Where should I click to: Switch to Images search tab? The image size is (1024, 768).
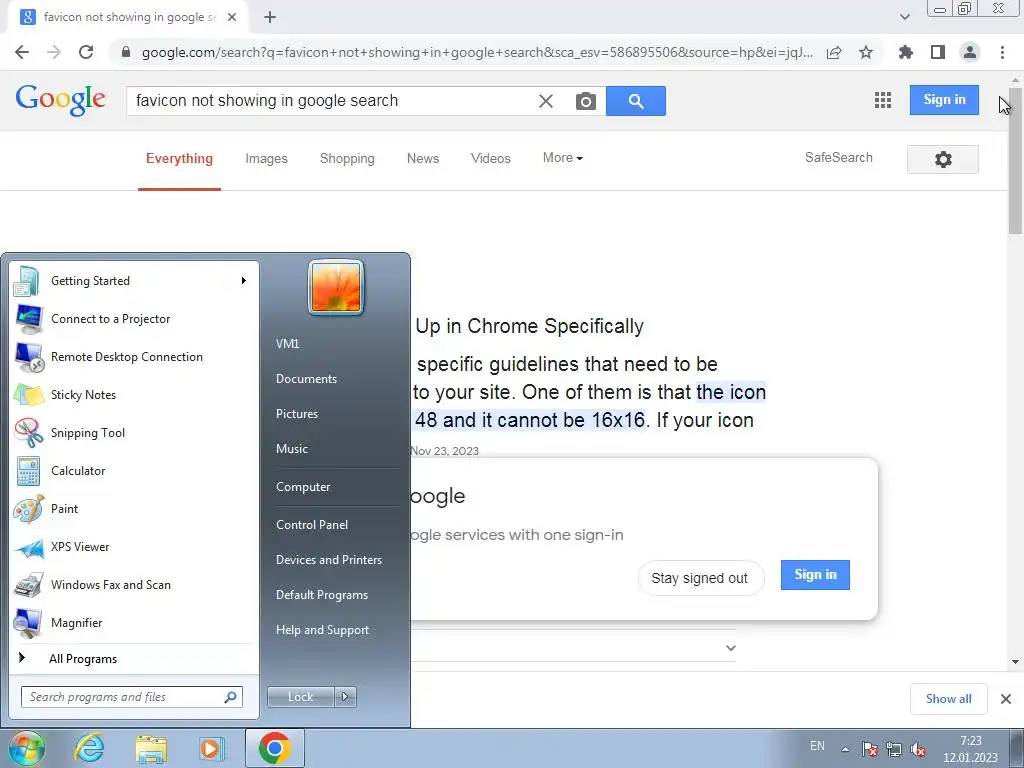[x=266, y=159]
